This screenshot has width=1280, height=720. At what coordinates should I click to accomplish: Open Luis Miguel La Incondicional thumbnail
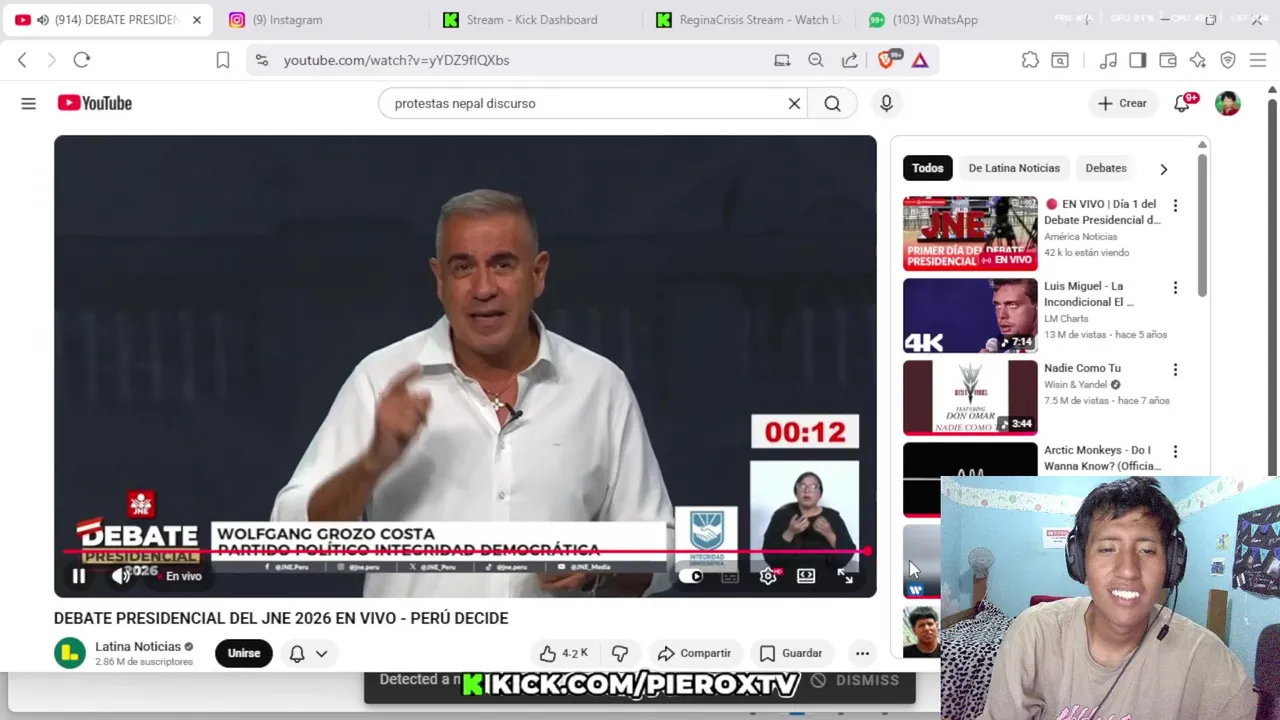point(970,316)
